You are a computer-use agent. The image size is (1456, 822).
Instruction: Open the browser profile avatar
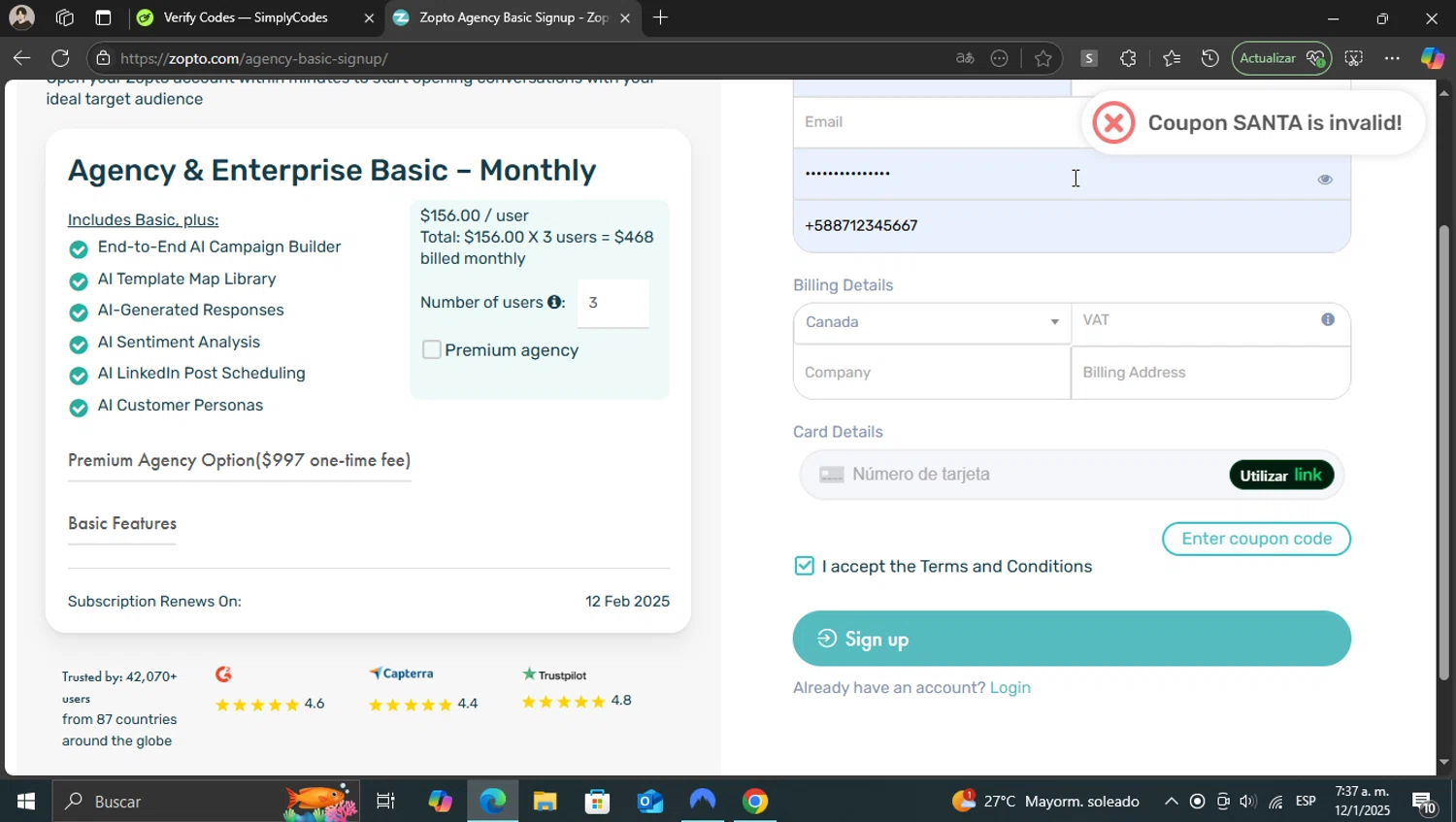pos(21,17)
